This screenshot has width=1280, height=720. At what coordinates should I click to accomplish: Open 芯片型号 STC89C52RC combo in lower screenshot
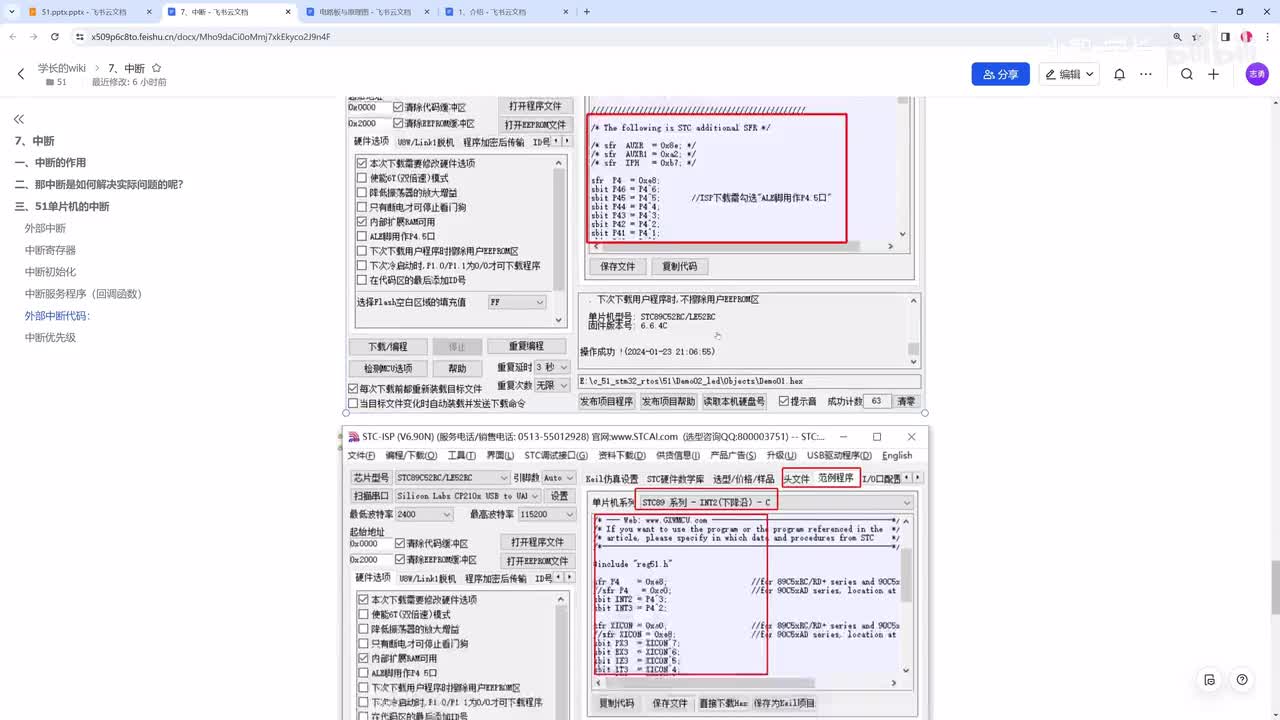click(452, 478)
